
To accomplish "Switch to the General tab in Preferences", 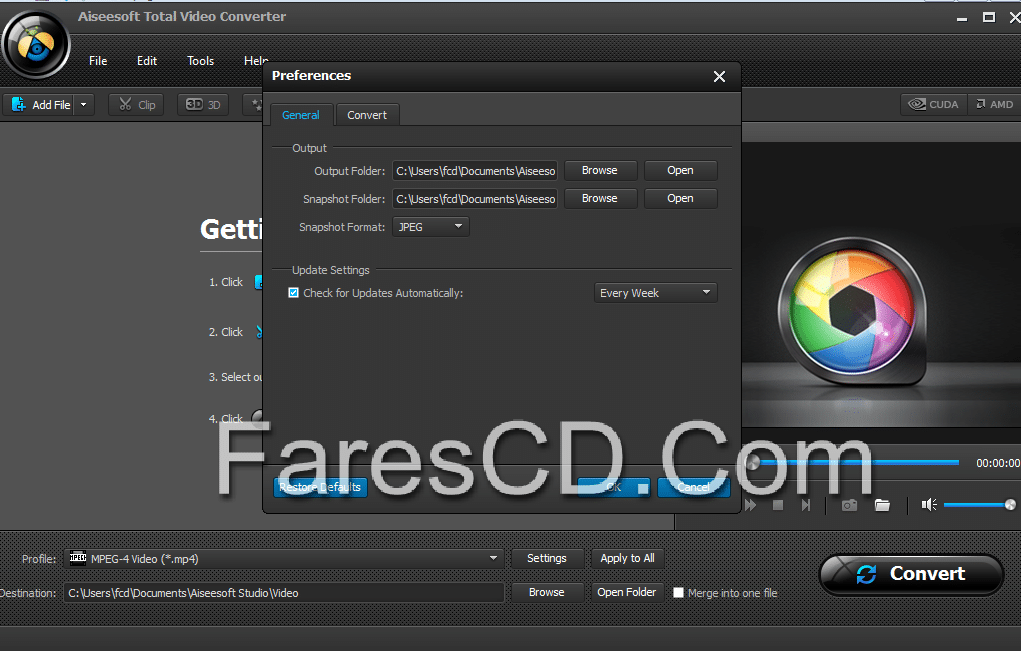I will (x=301, y=115).
